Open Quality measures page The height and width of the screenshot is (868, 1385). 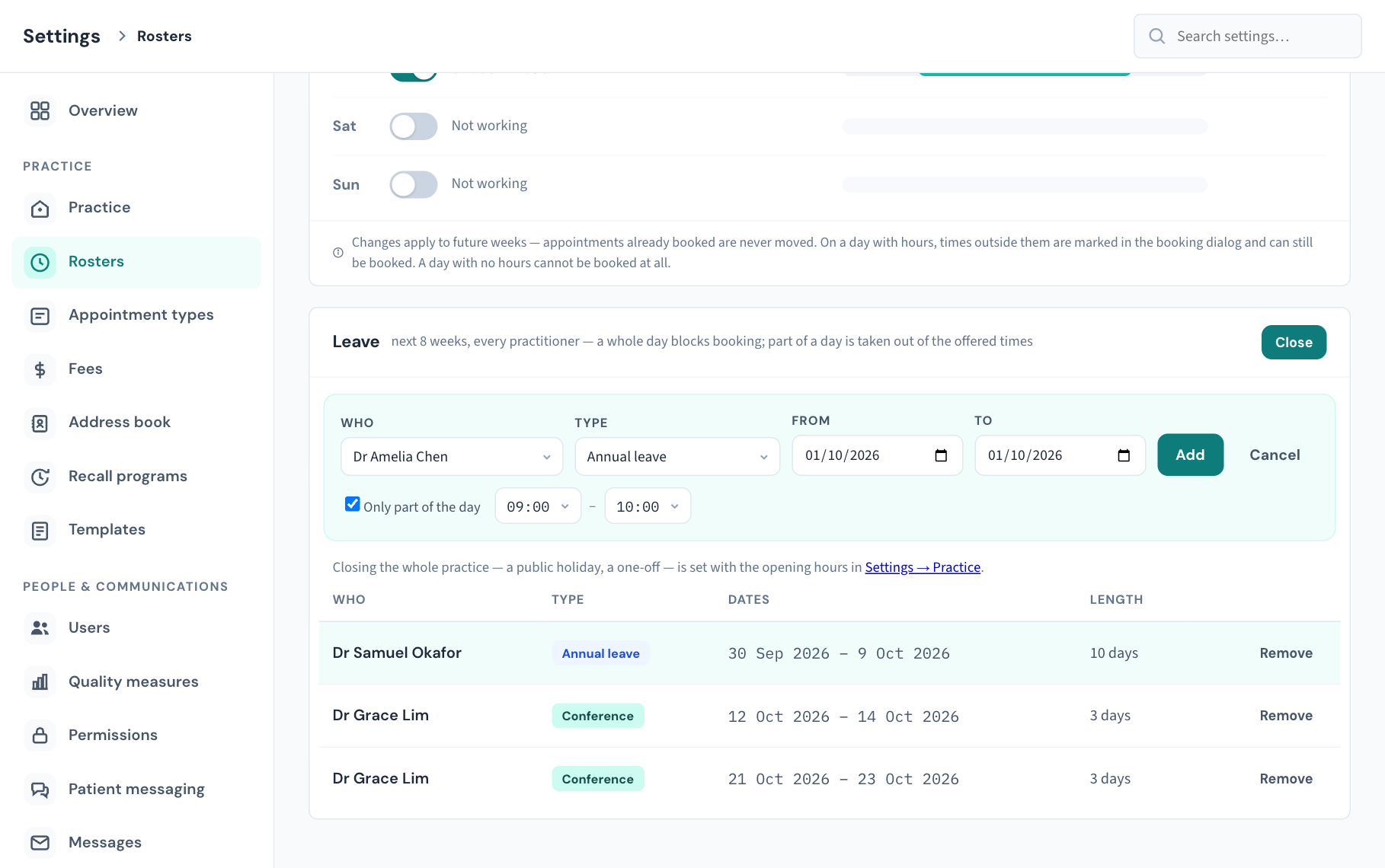point(136,682)
